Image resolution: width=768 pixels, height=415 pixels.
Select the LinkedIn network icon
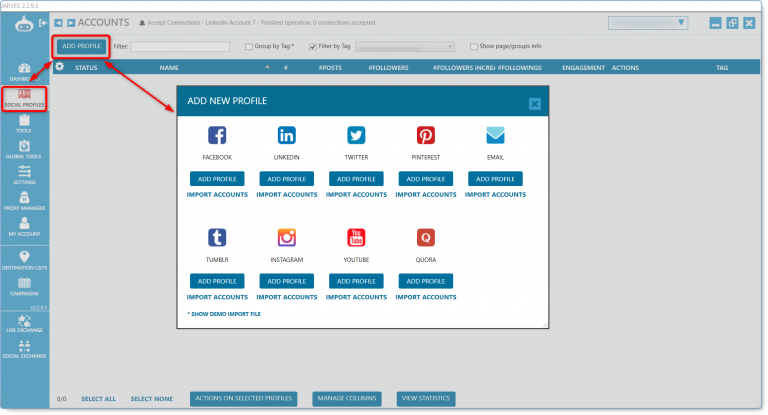[x=286, y=136]
